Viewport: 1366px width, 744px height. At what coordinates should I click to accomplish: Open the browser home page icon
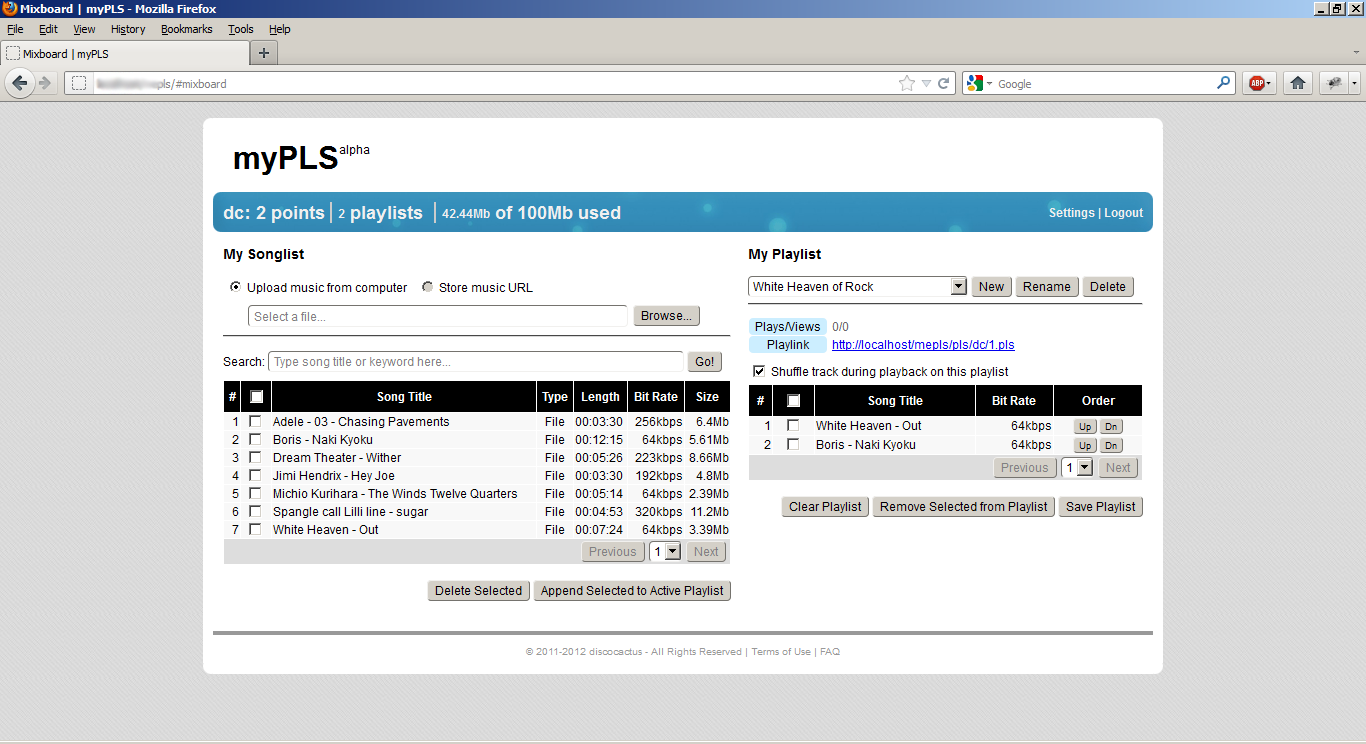[x=1297, y=83]
